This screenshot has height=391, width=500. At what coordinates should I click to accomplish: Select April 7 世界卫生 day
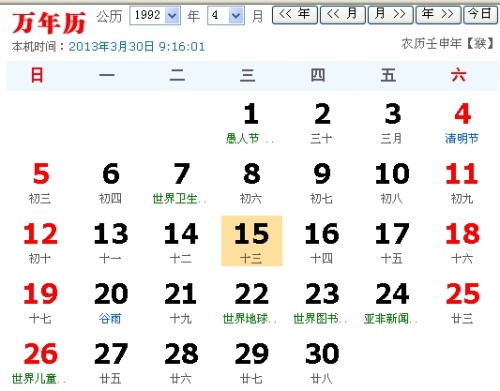pos(181,183)
